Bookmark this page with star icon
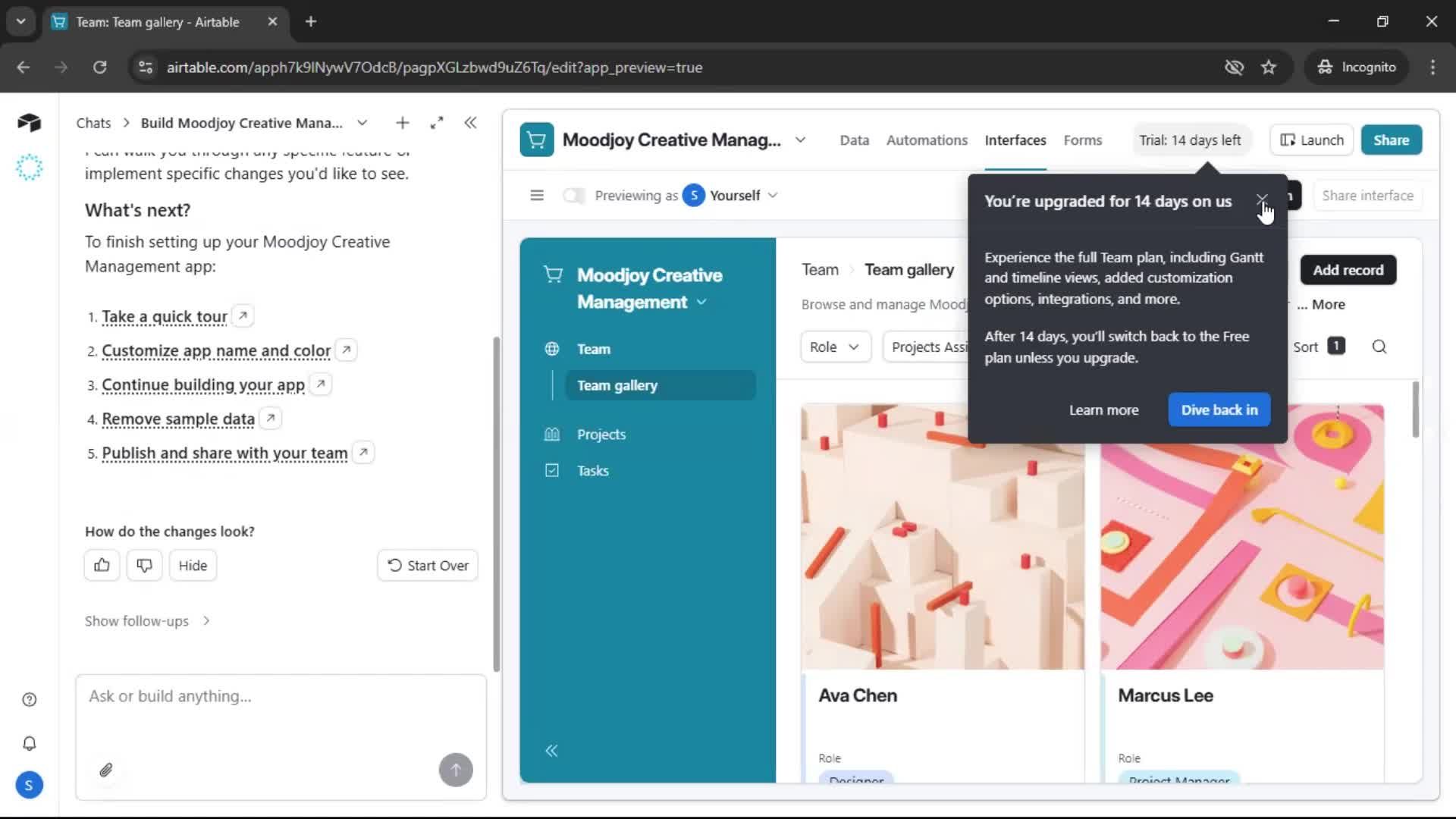The width and height of the screenshot is (1456, 819). click(1269, 67)
